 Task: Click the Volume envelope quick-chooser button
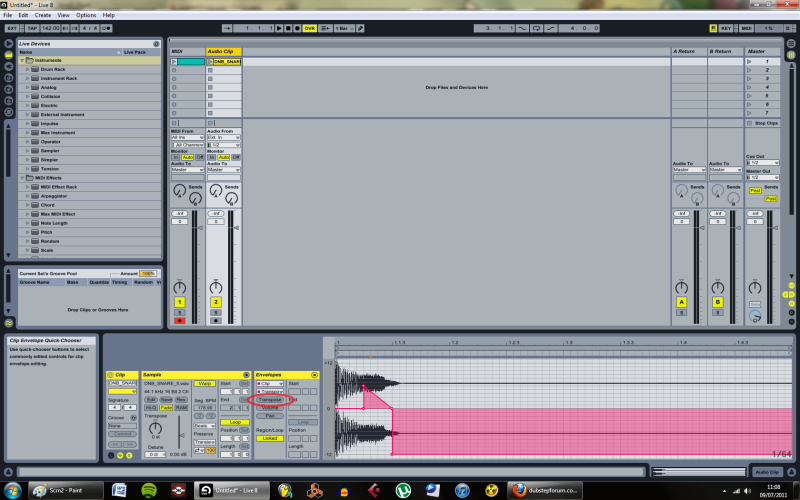tap(270, 408)
